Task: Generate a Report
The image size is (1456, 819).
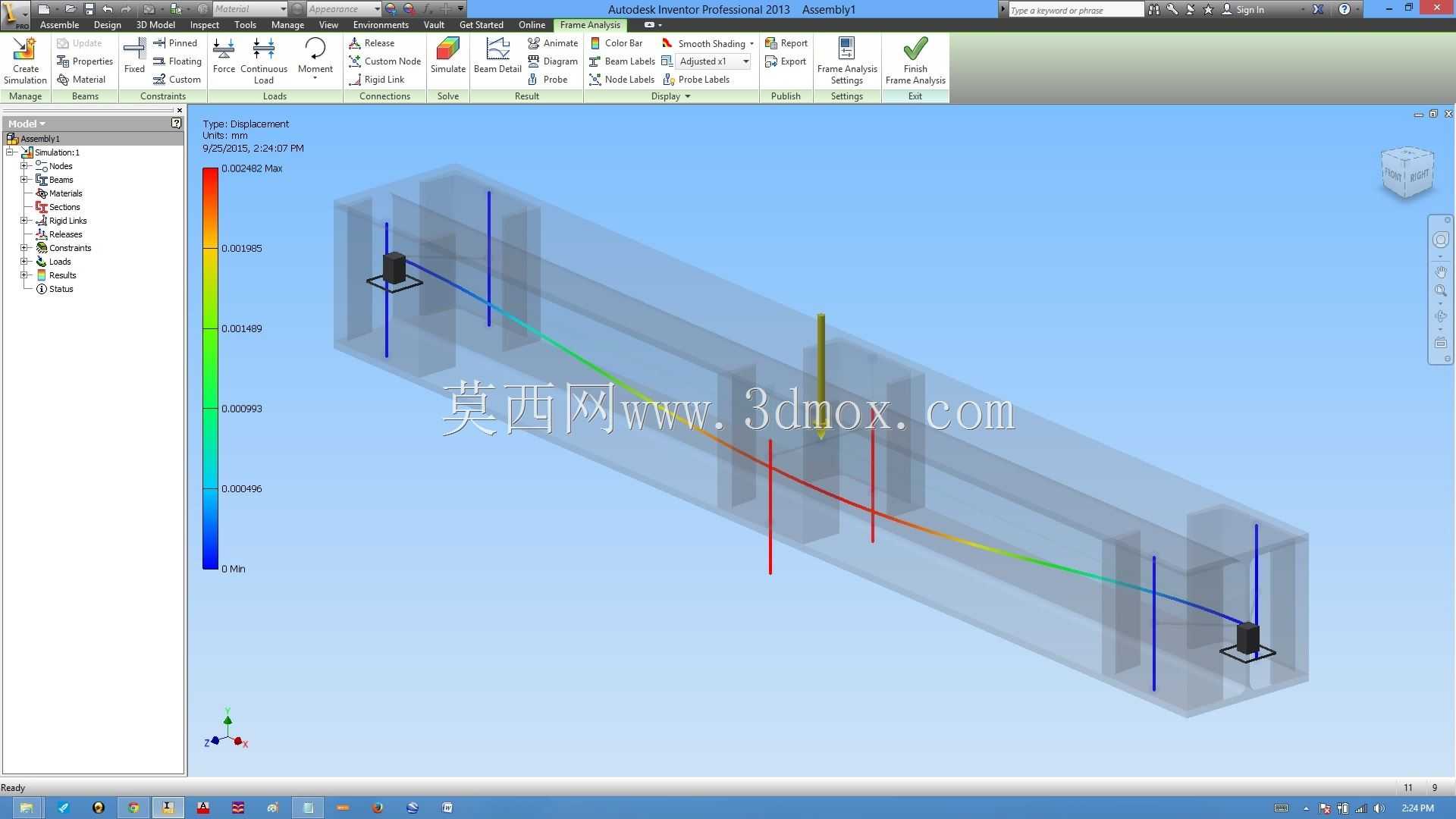Action: click(x=786, y=43)
